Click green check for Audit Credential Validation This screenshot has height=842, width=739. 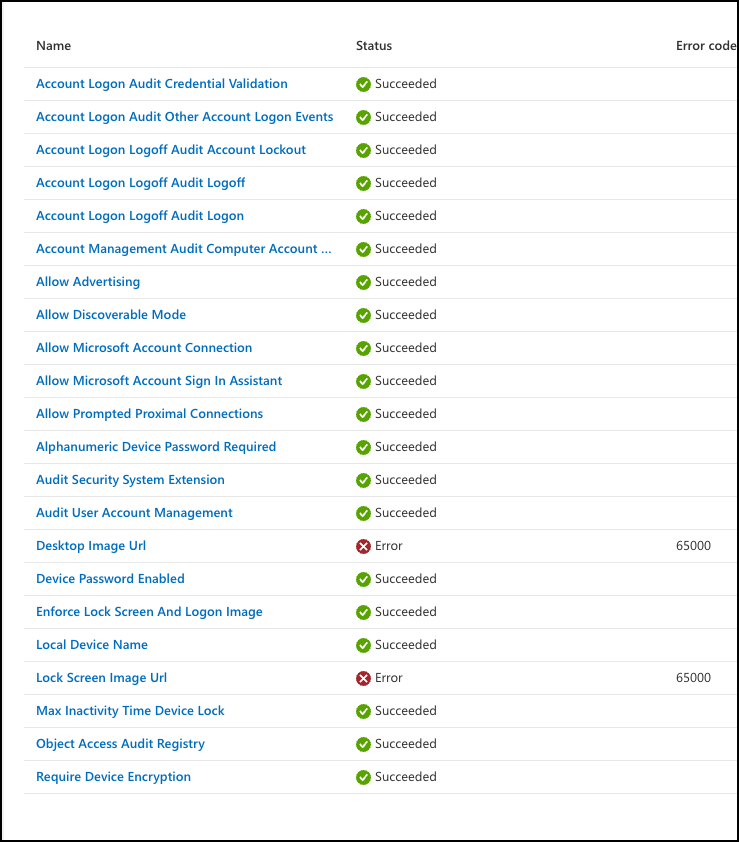[x=364, y=84]
